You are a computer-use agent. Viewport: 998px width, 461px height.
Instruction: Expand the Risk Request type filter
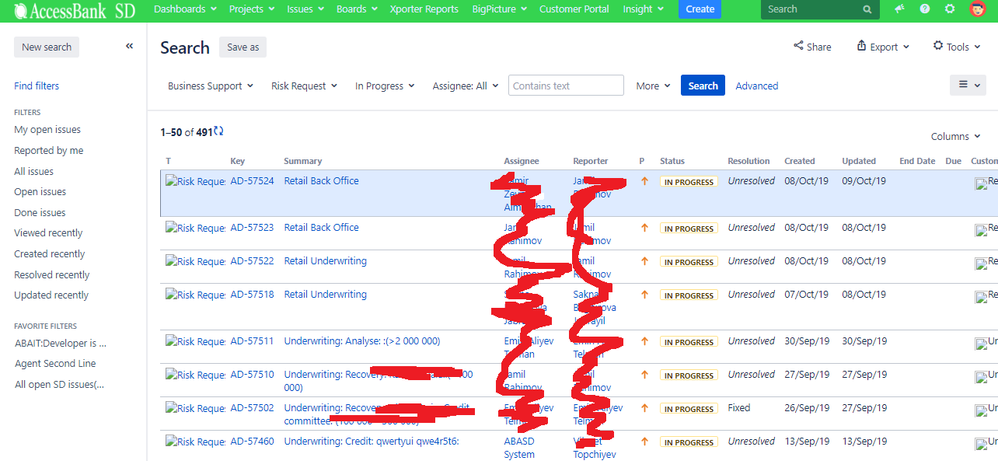[x=304, y=86]
